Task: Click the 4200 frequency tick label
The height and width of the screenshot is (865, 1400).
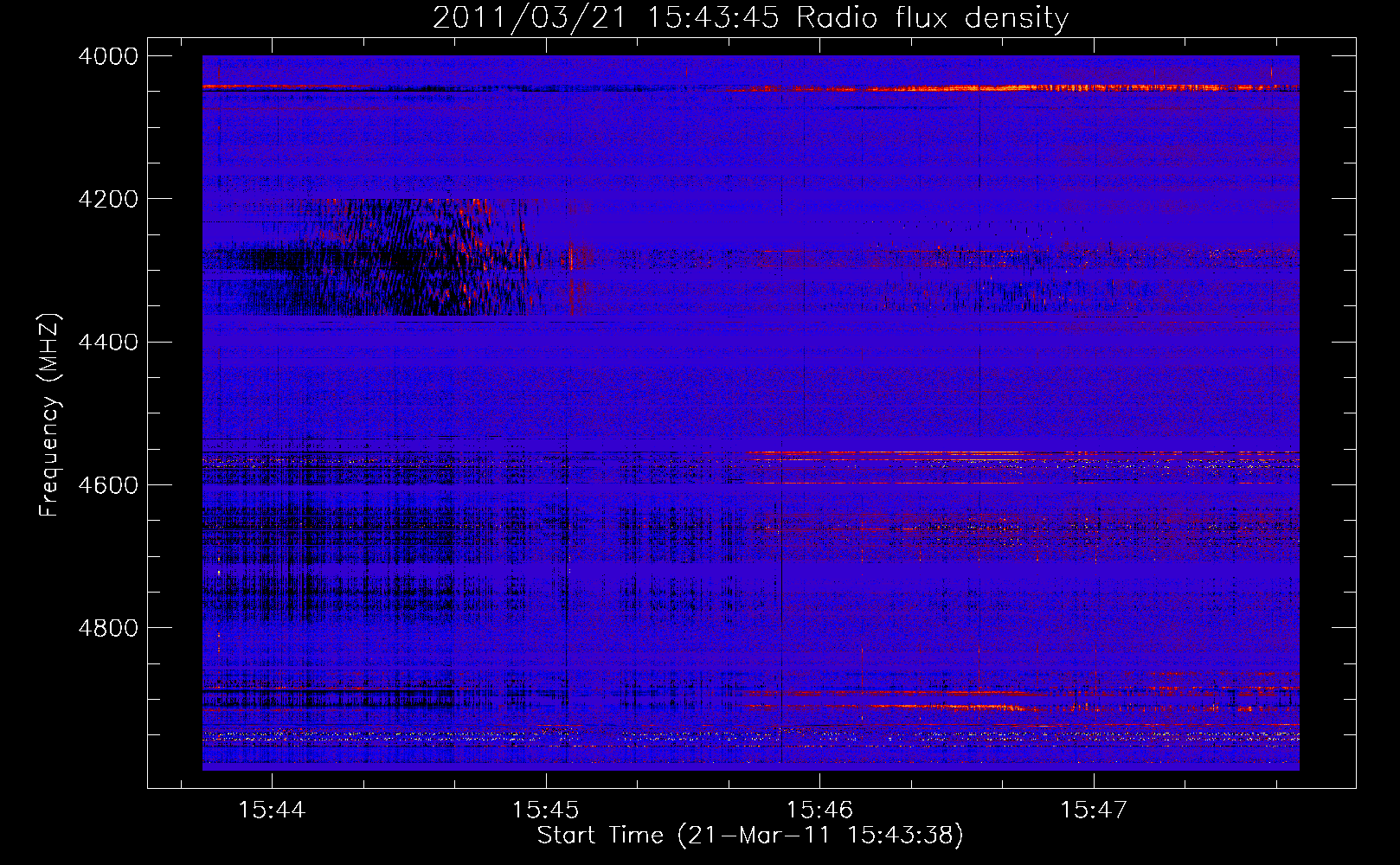Action: pyautogui.click(x=108, y=199)
